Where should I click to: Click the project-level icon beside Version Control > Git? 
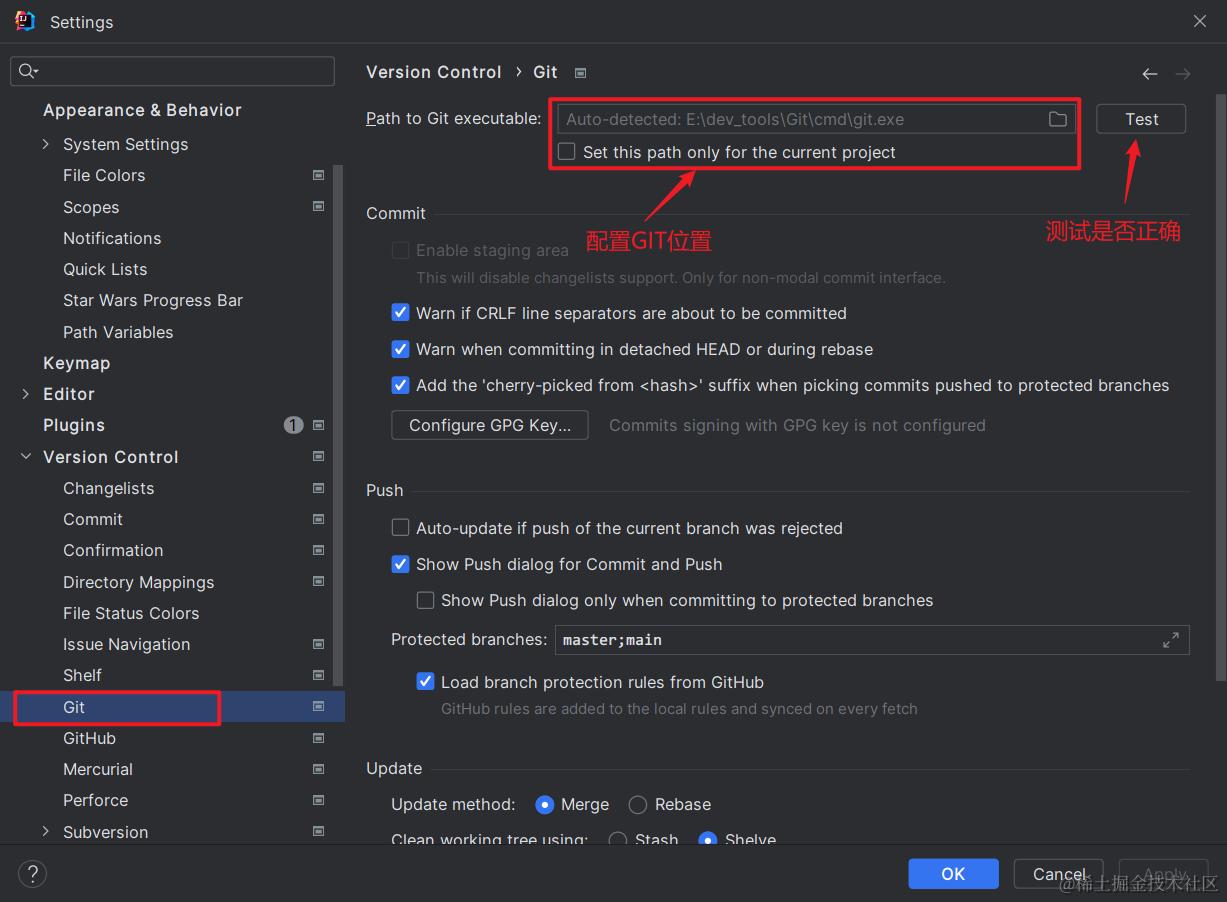(x=580, y=73)
